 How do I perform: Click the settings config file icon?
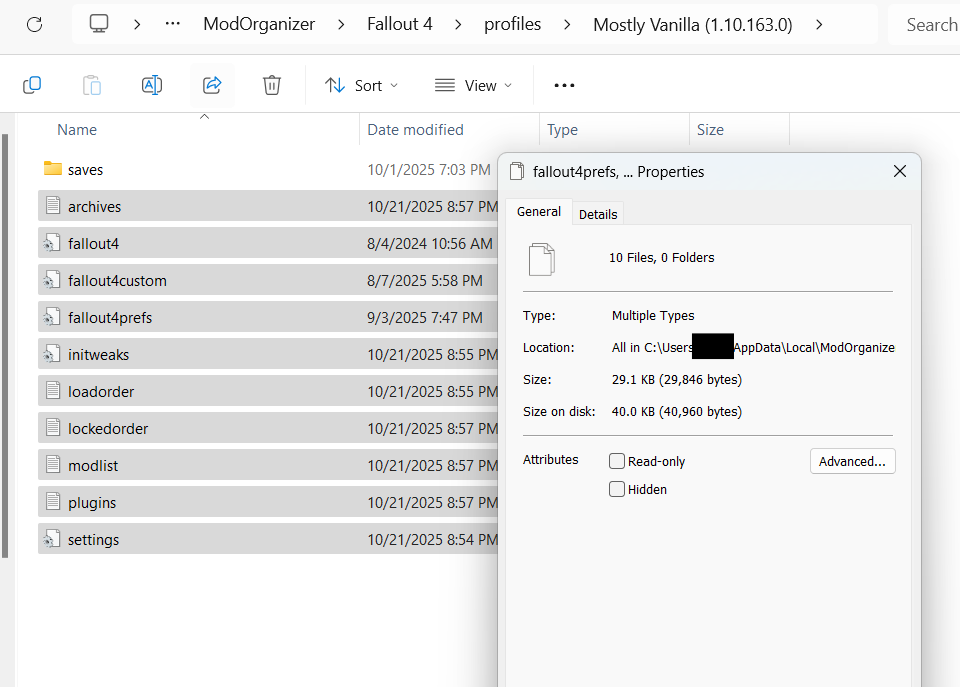pos(52,539)
